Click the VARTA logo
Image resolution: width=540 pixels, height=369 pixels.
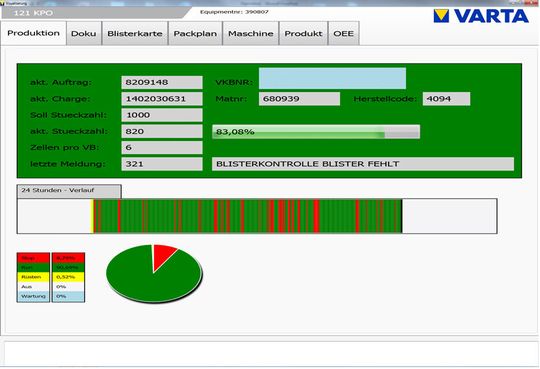pyautogui.click(x=481, y=16)
